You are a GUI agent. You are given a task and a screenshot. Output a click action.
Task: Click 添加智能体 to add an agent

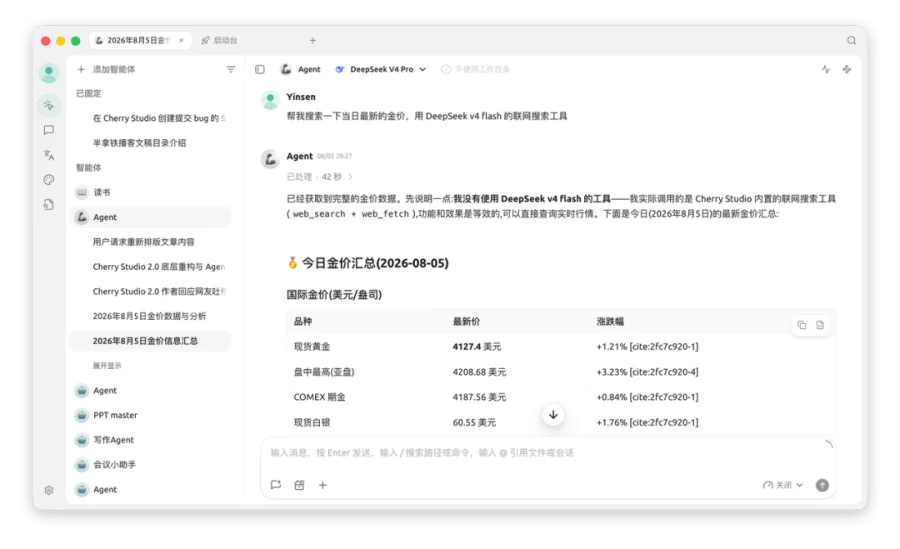[x=107, y=69]
